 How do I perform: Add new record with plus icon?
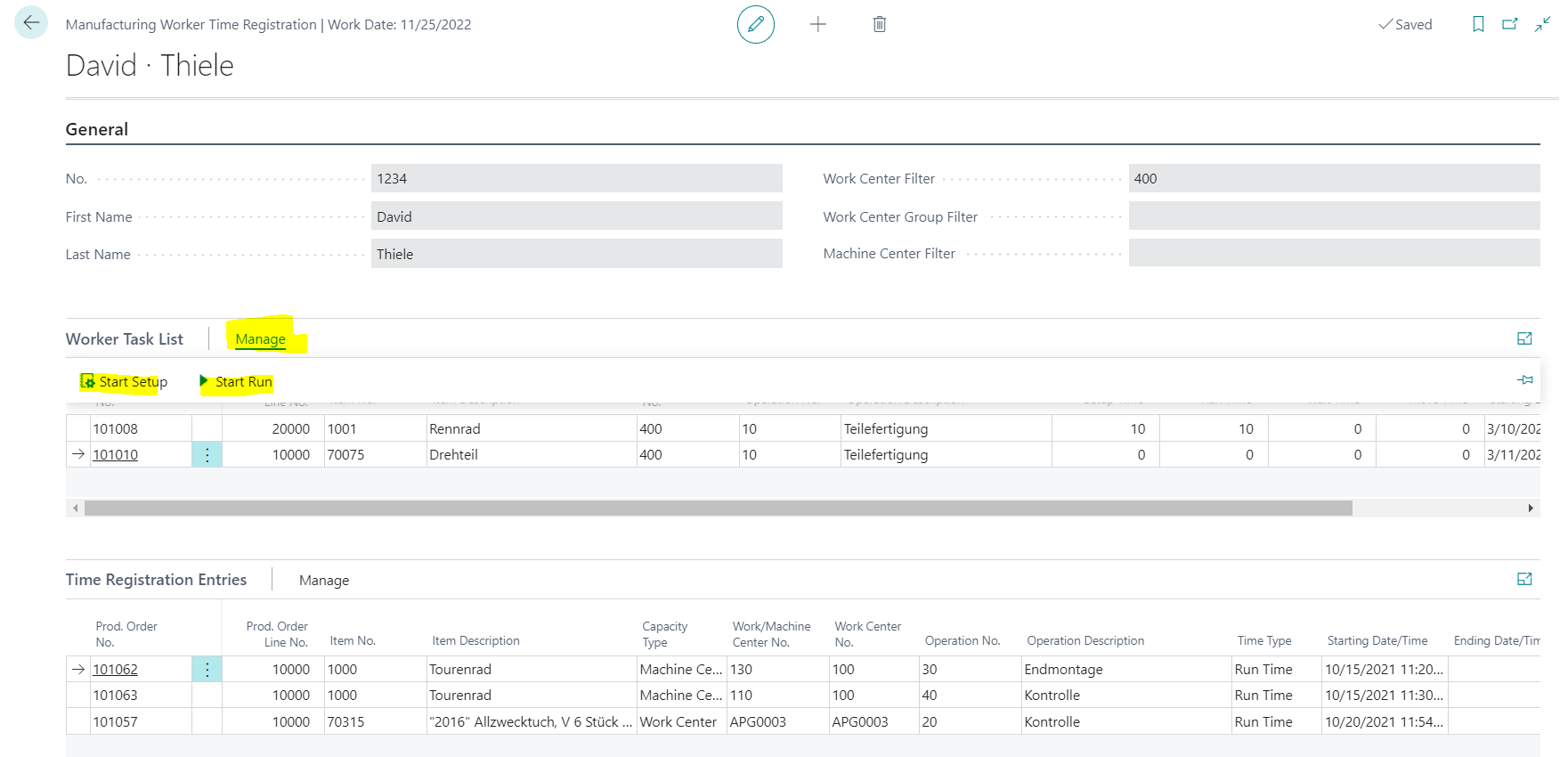tap(818, 24)
